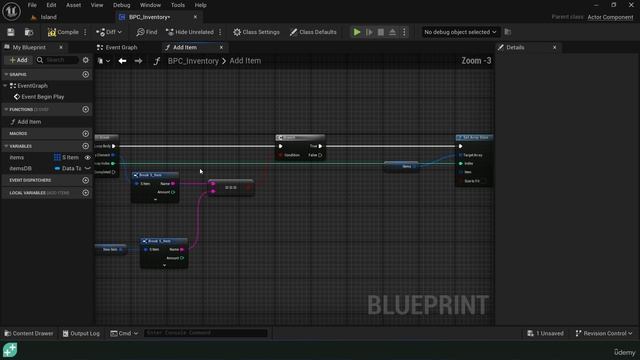Select Event Begin Play entry
The image size is (640, 360).
pyautogui.click(x=42, y=97)
